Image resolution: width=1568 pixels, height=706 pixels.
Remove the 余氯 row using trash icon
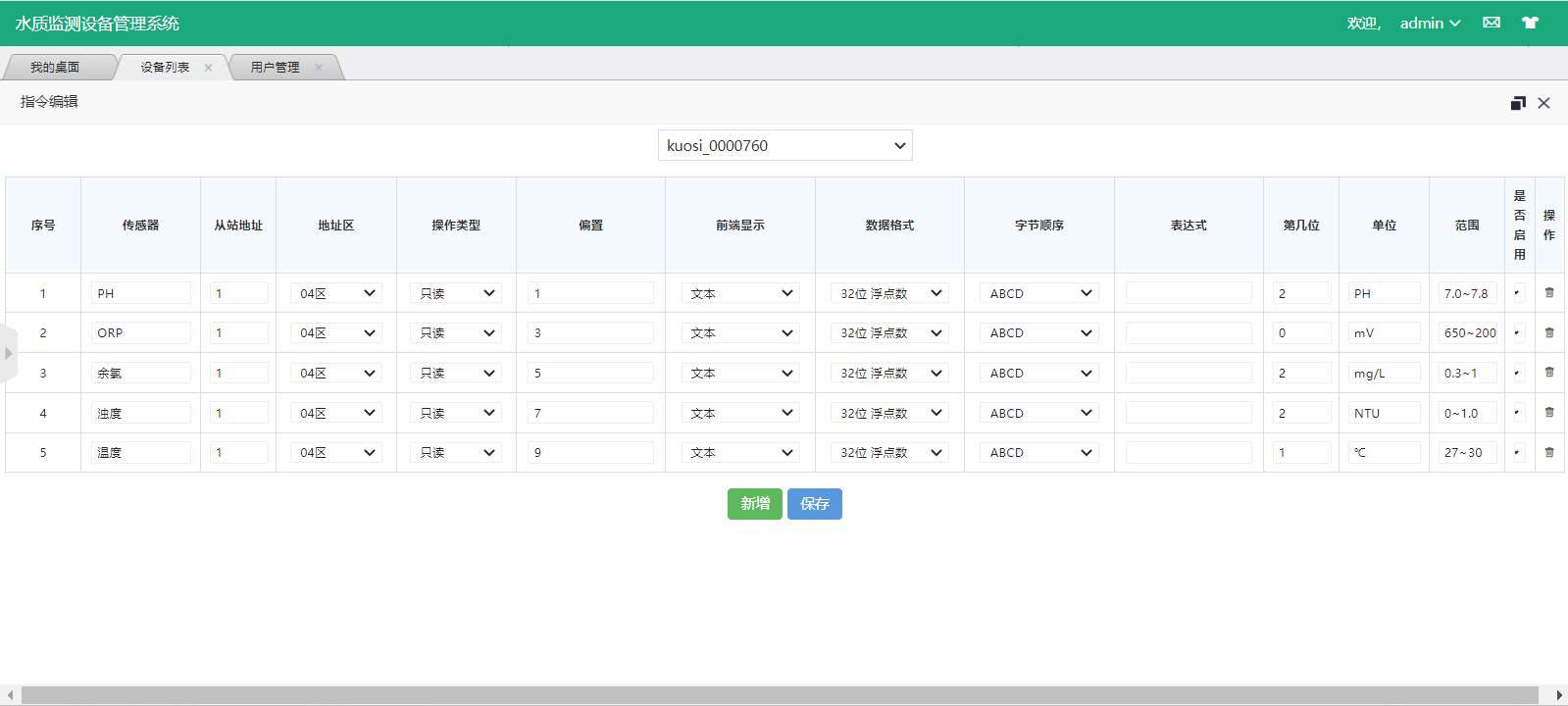1549,373
